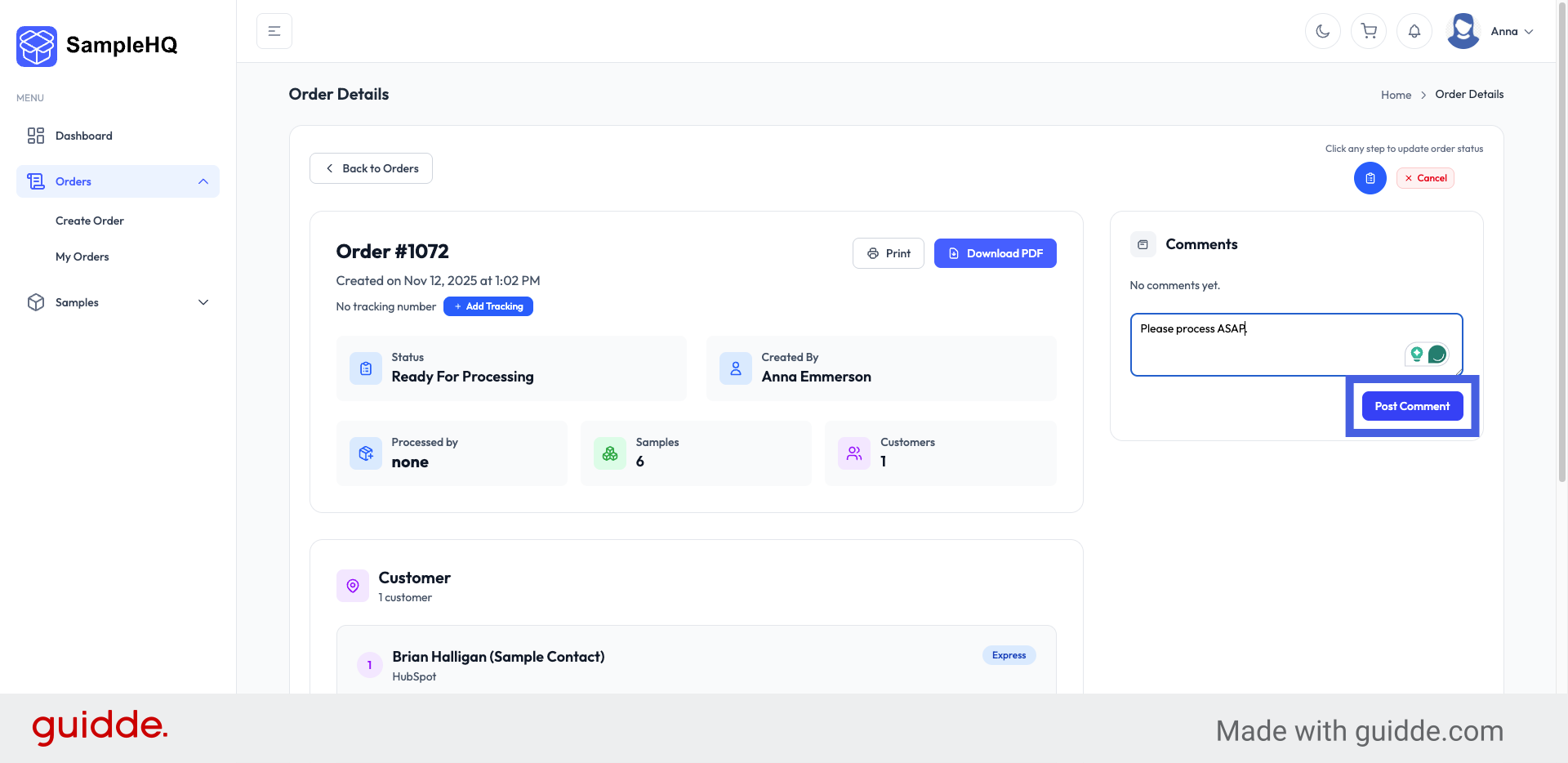
Task: Collapse the Orders menu section
Action: click(203, 181)
